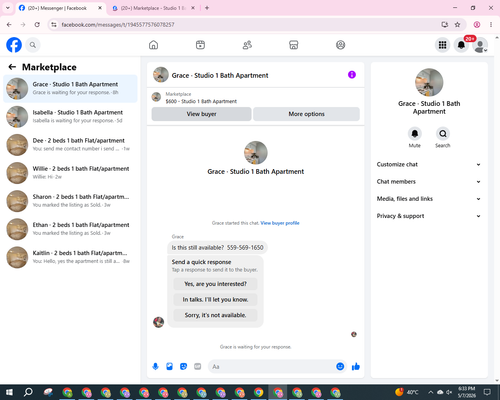Screen dimensions: 500x400
Task: Open the Groups profile circle icon
Action: click(x=340, y=45)
